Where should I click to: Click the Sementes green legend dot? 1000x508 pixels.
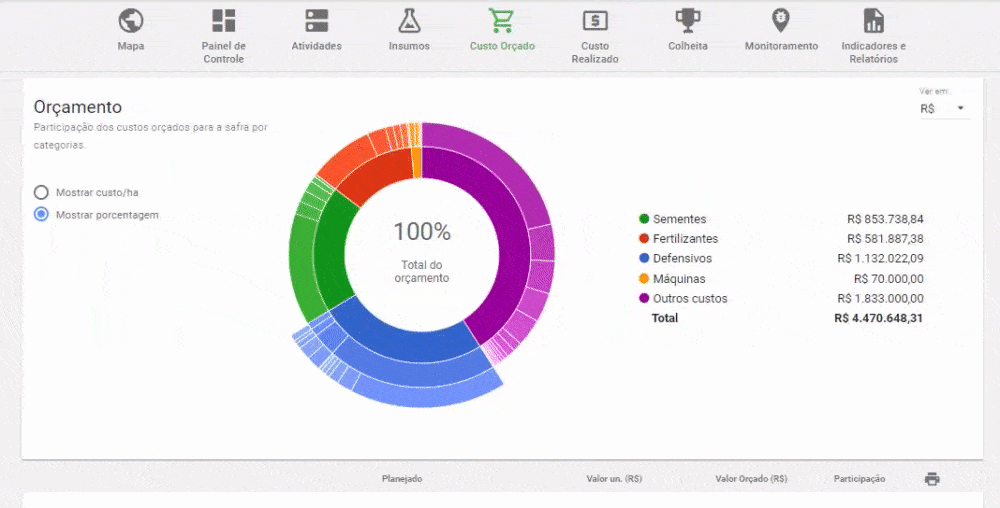(x=644, y=219)
